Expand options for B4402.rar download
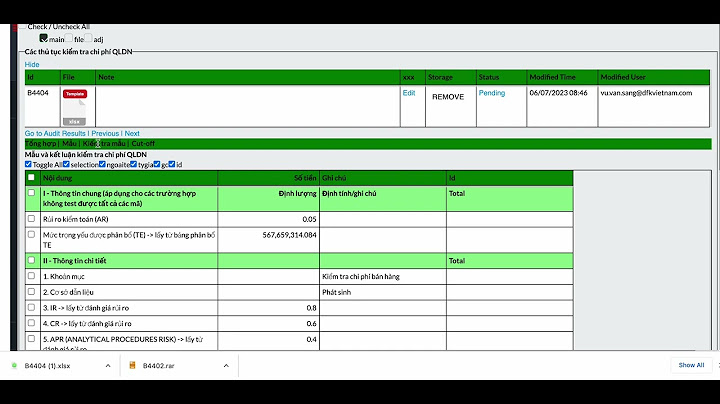The height and width of the screenshot is (404, 720). click(226, 365)
